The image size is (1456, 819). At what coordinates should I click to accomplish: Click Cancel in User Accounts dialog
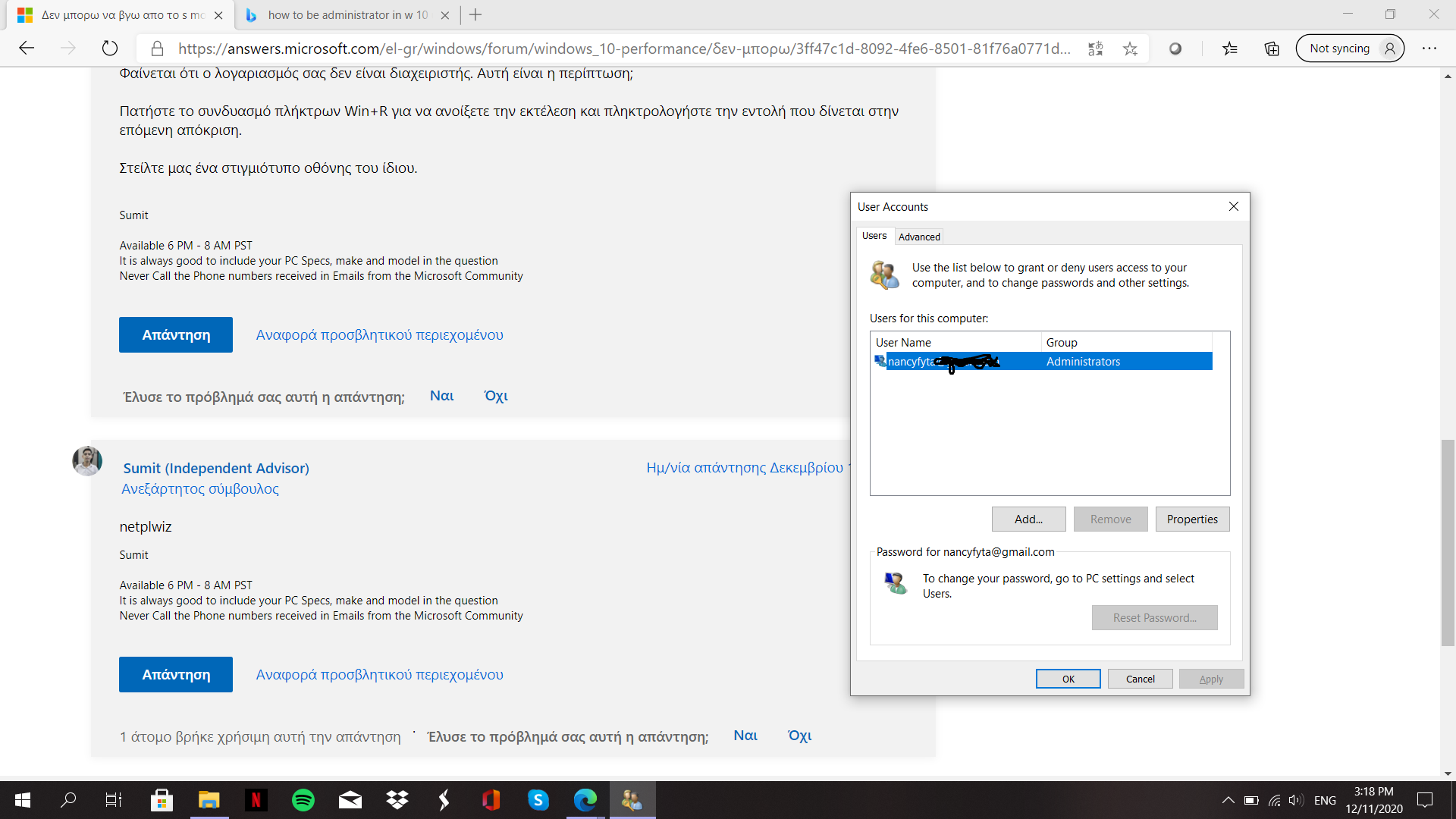coord(1140,679)
